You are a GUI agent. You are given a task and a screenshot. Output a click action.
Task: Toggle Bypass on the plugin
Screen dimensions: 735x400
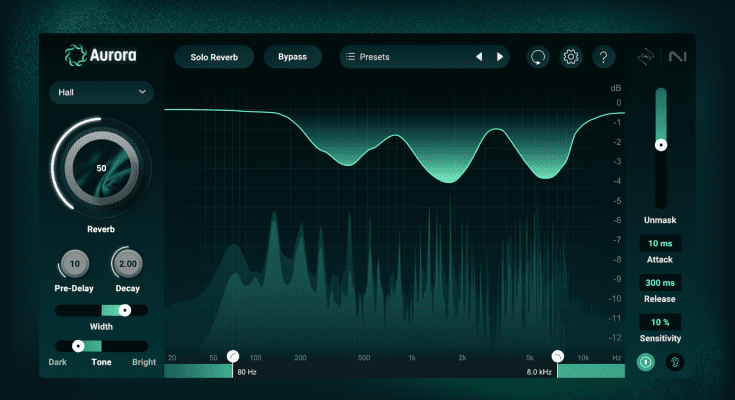click(292, 57)
